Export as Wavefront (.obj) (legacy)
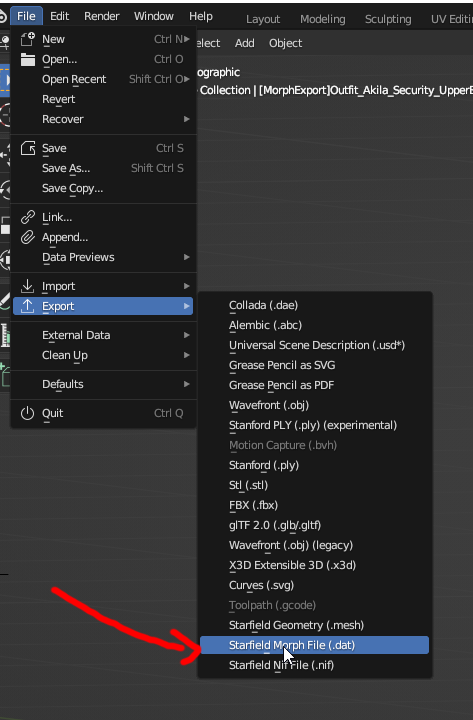Viewport: 473px width, 720px height. 314,545
